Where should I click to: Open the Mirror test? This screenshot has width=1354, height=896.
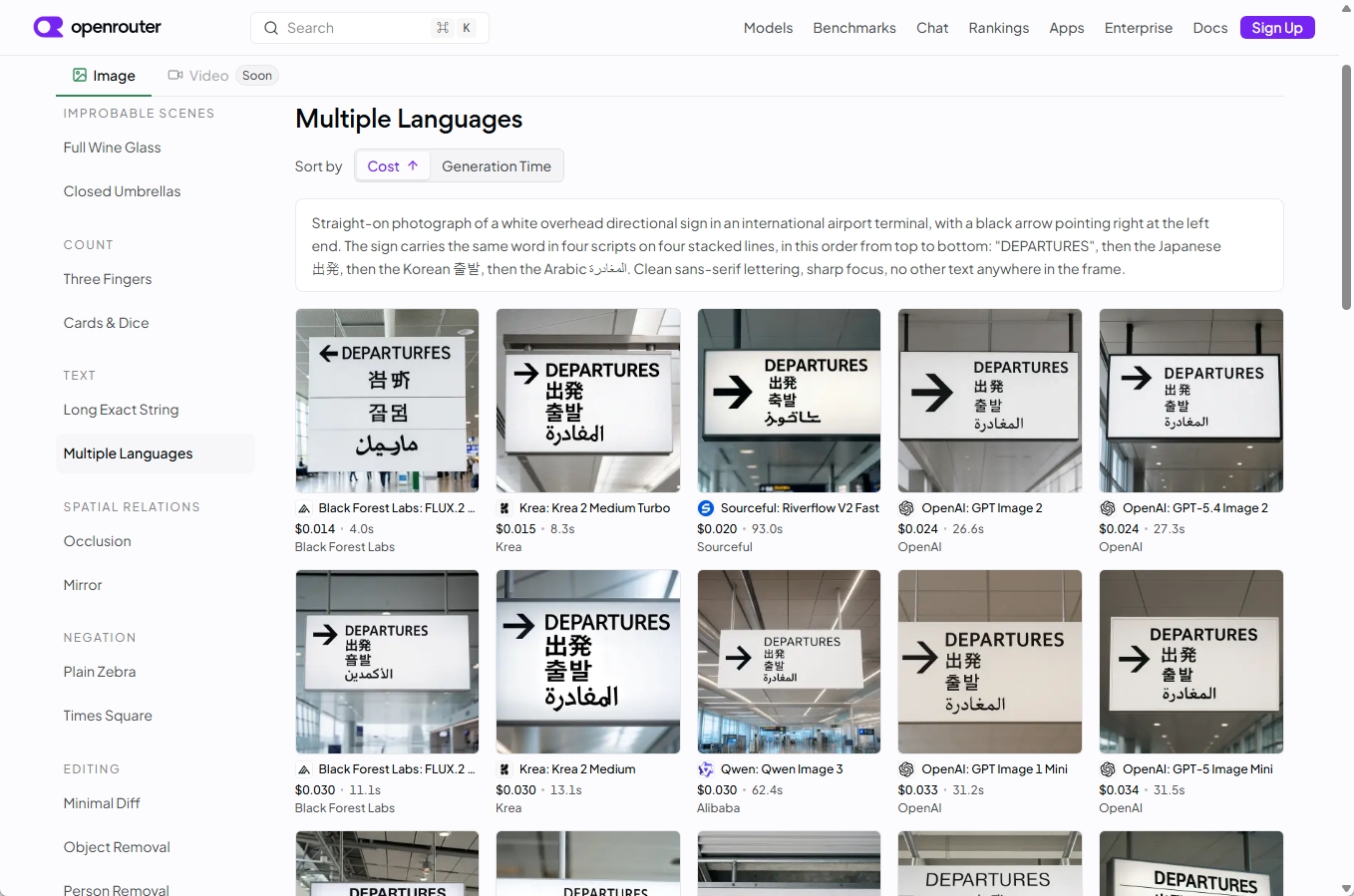pos(156,585)
